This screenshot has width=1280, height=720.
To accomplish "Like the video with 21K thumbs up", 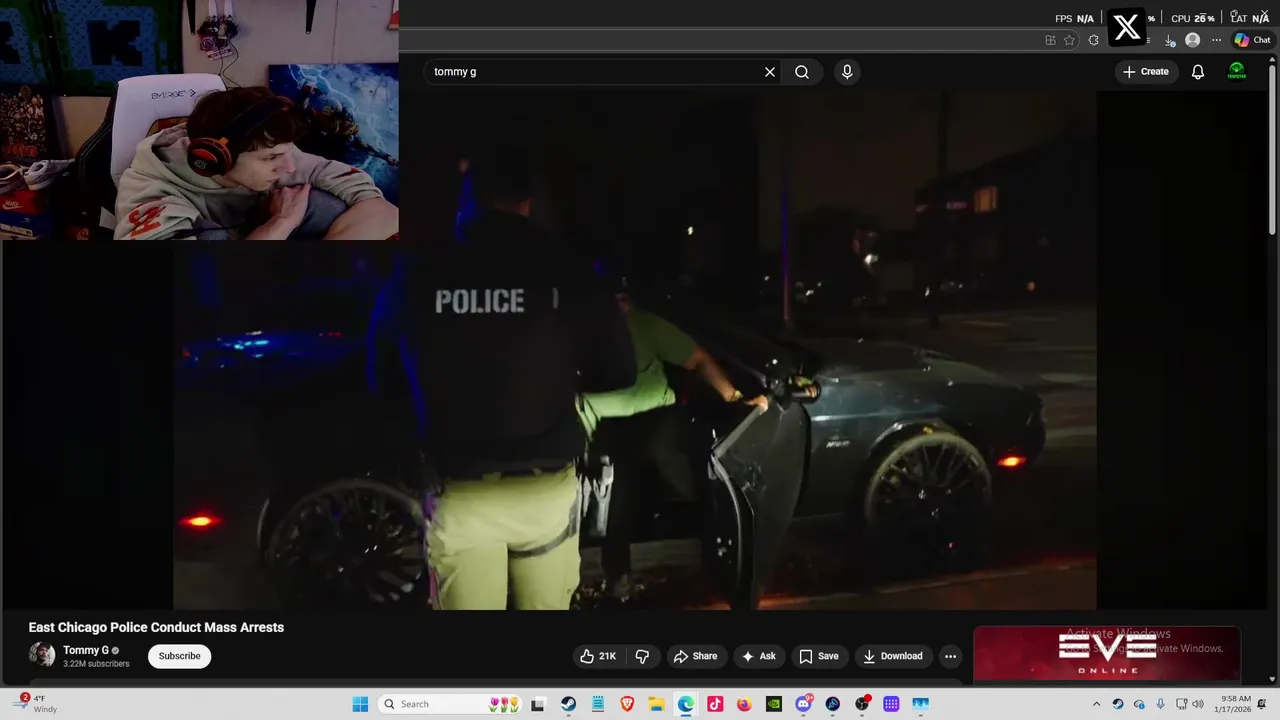I will (x=599, y=656).
